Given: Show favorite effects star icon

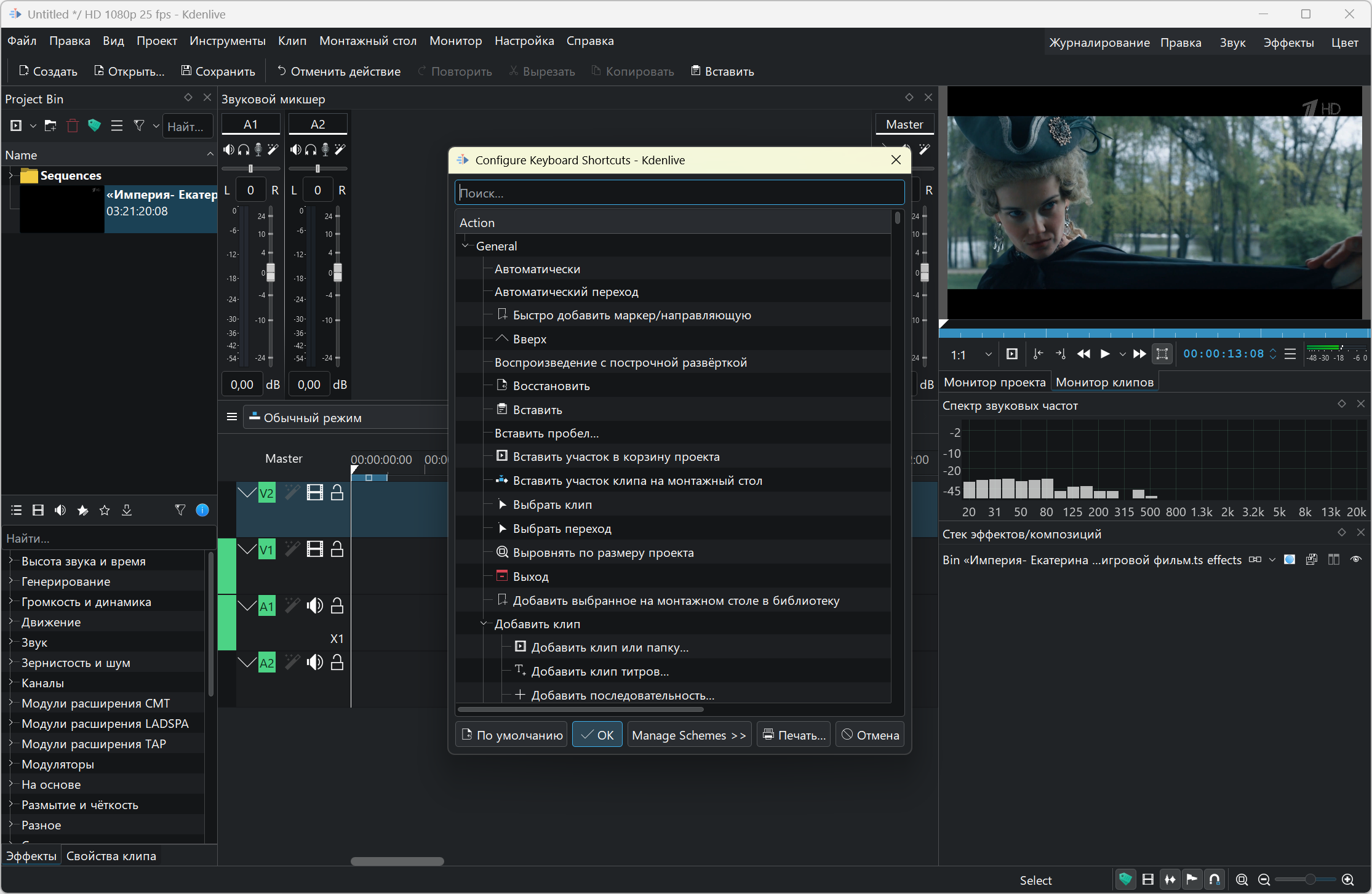Looking at the screenshot, I should click(105, 510).
